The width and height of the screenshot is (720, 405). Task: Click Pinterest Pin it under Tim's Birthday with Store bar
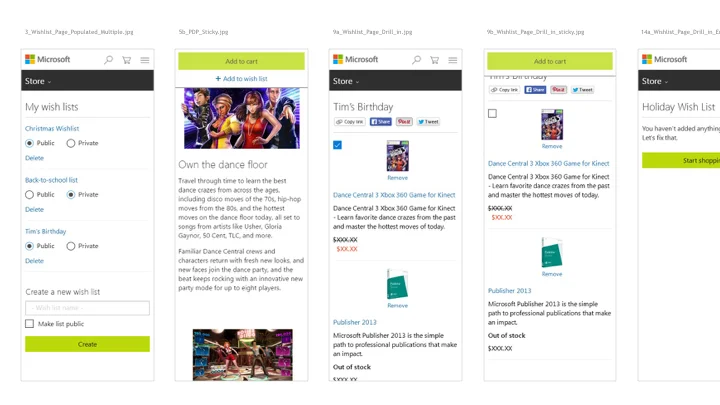point(404,122)
